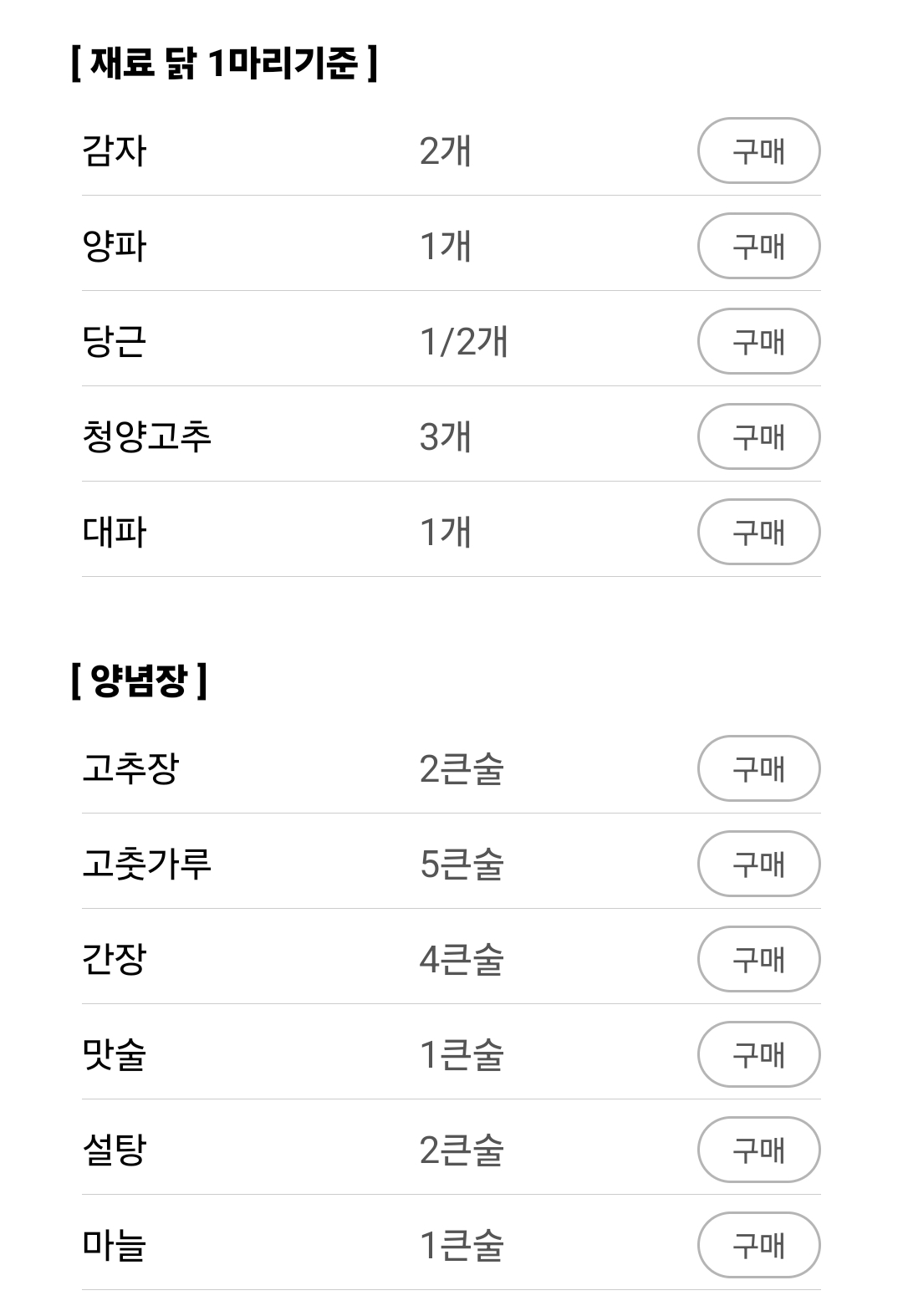The image size is (903, 1316).
Task: Click the 청양고추 ingredient label
Action: pos(147,437)
